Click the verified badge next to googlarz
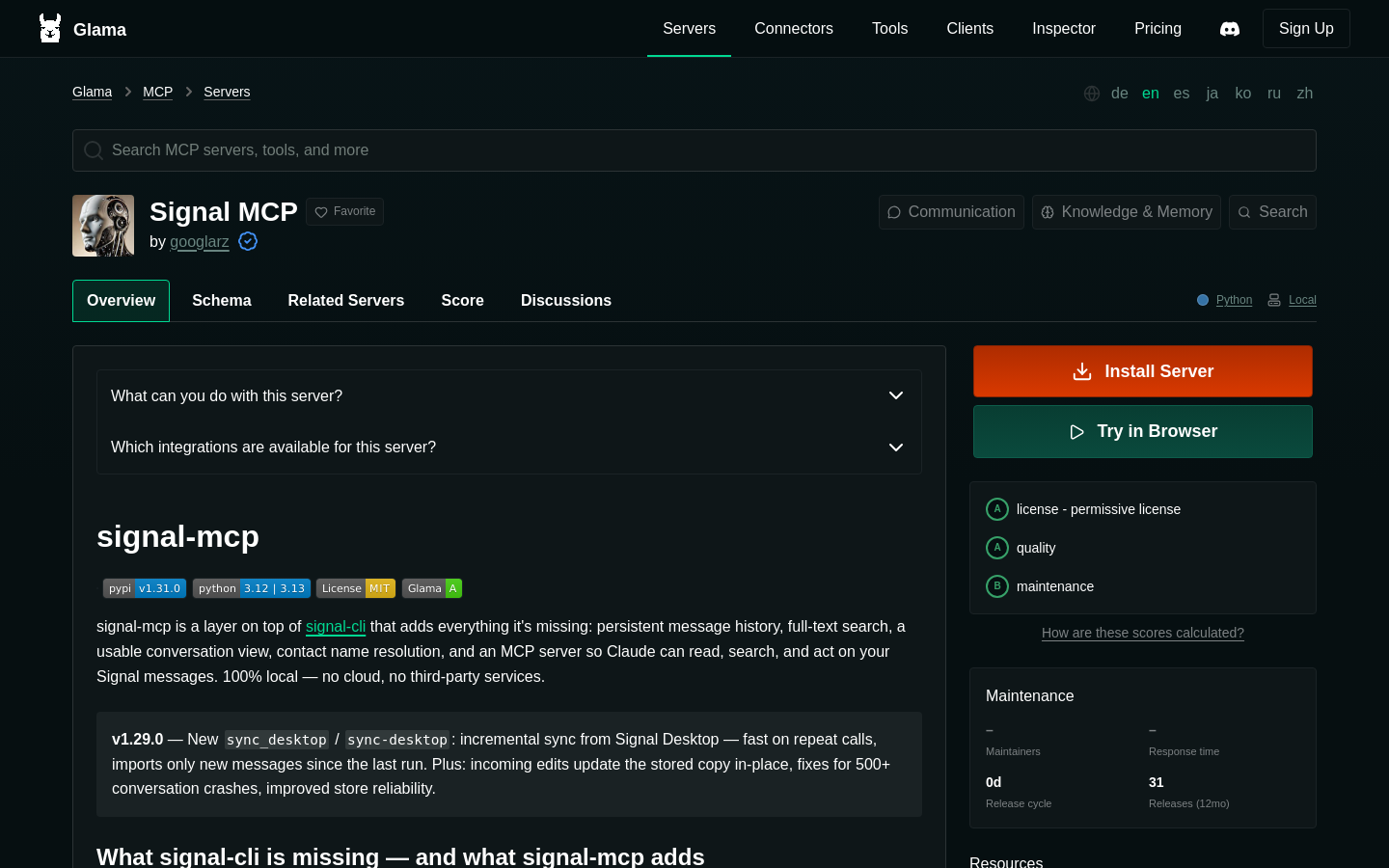 pyautogui.click(x=248, y=241)
